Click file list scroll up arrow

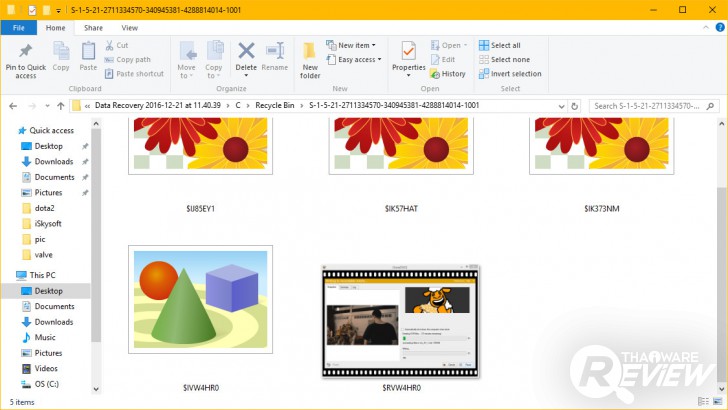pyautogui.click(x=722, y=124)
